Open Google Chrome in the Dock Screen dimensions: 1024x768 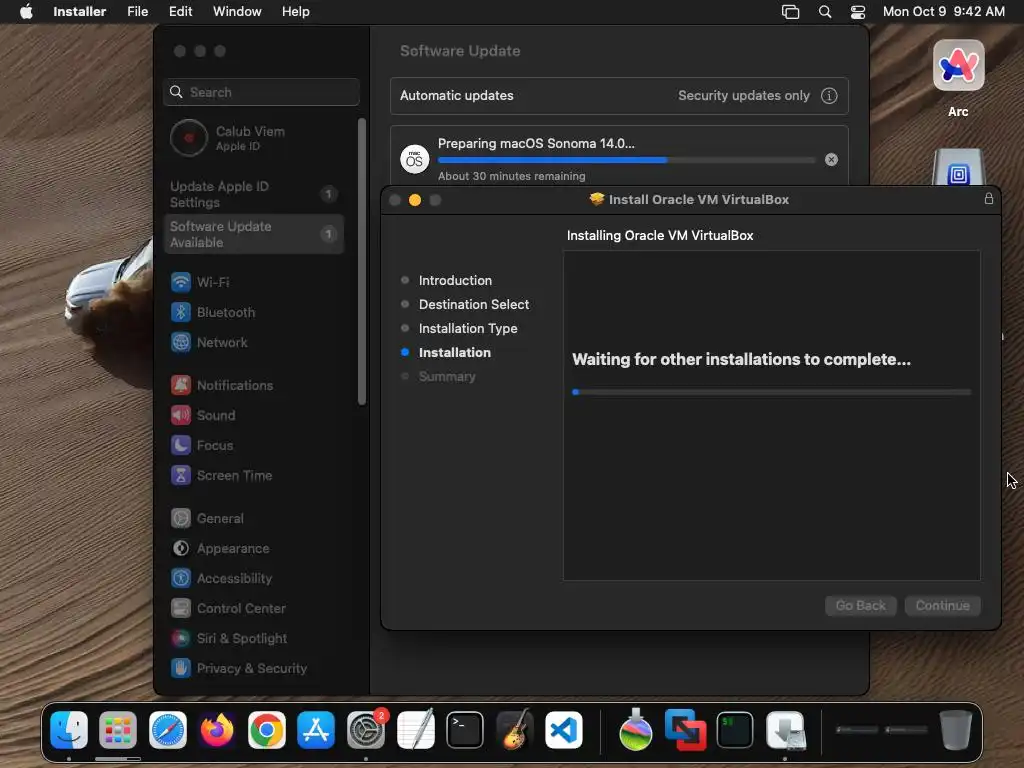click(x=266, y=729)
